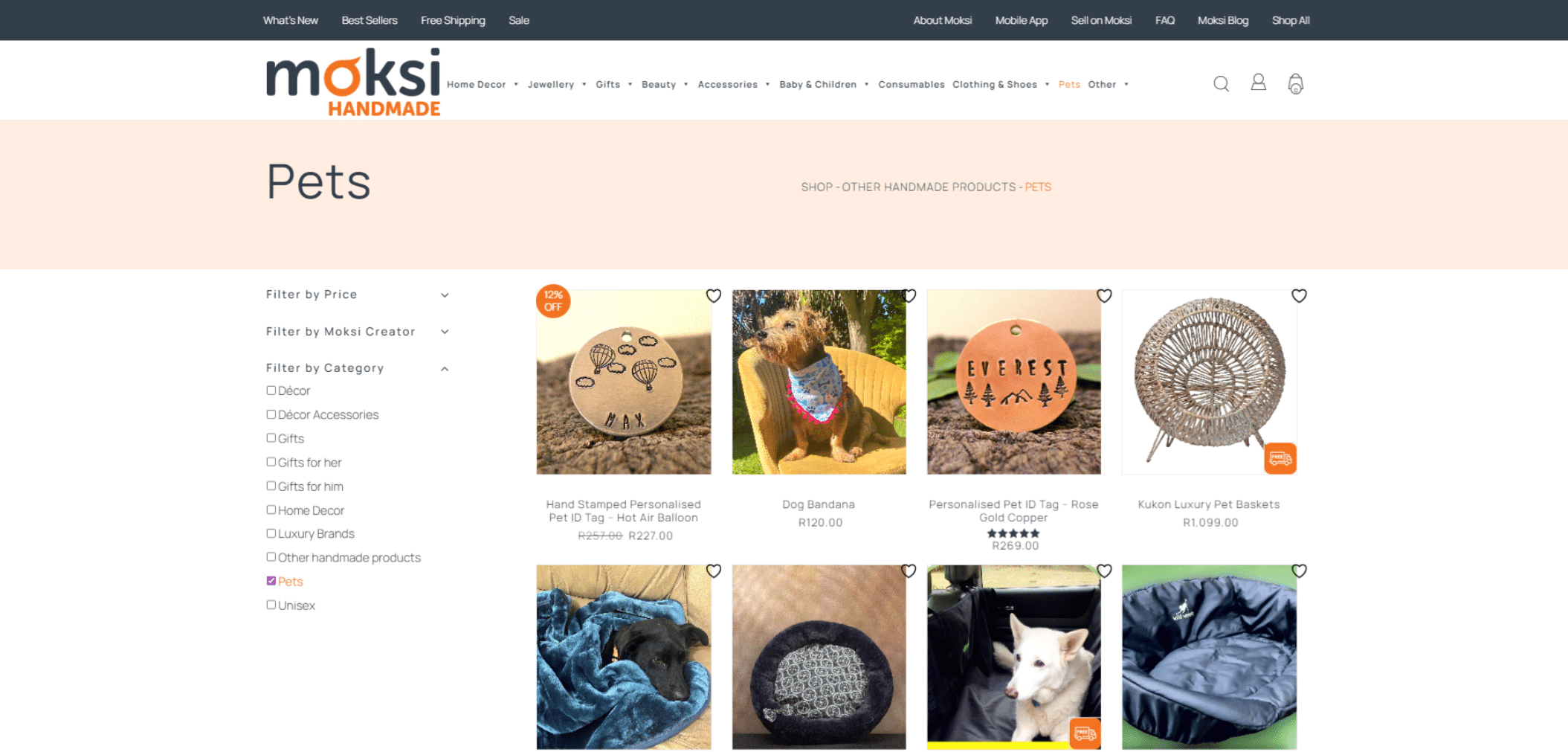
Task: Click heart on Kukon Luxury Pet Baskets
Action: (x=1299, y=296)
